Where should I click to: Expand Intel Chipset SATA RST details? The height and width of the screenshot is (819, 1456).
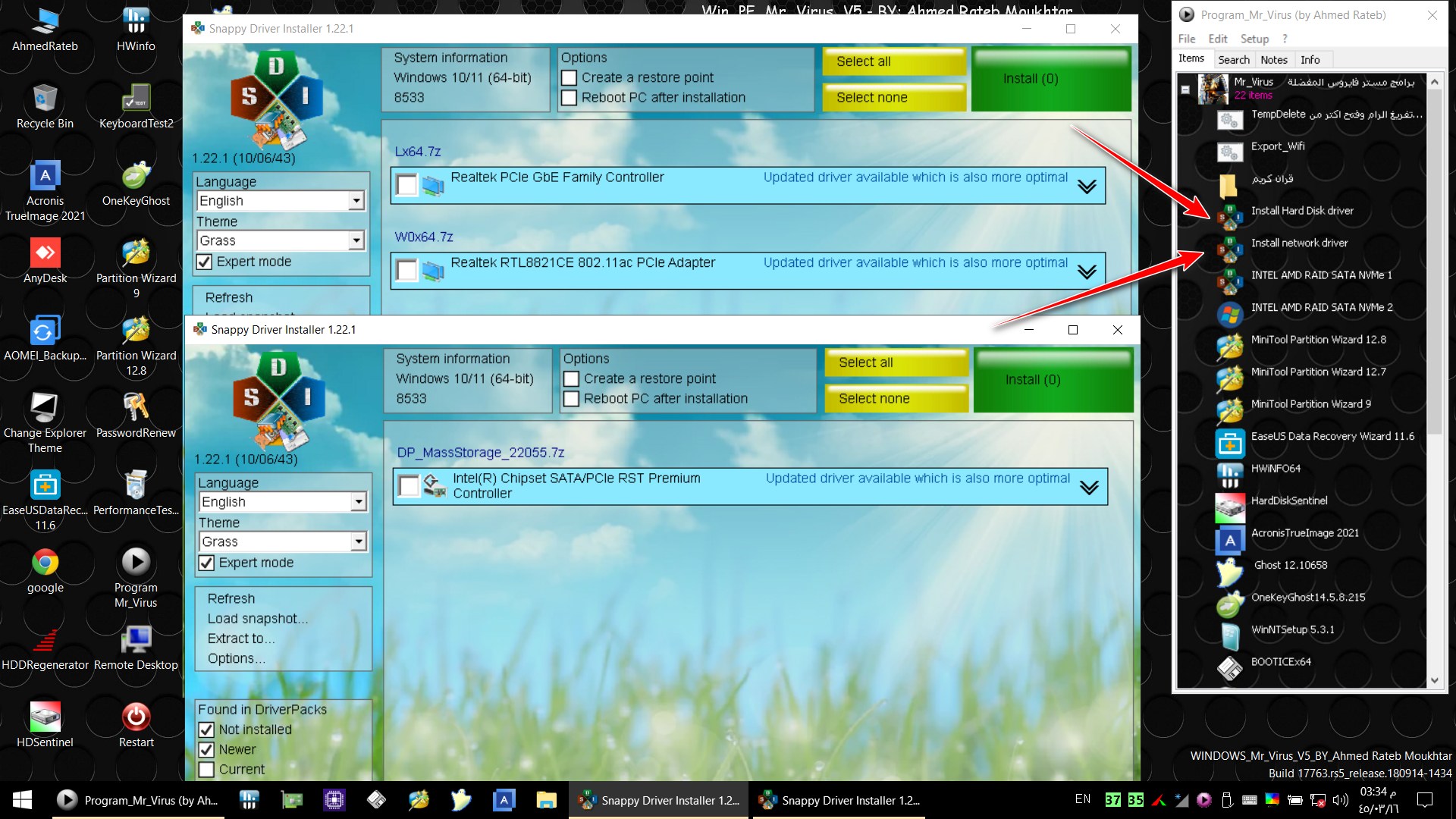tap(1089, 488)
